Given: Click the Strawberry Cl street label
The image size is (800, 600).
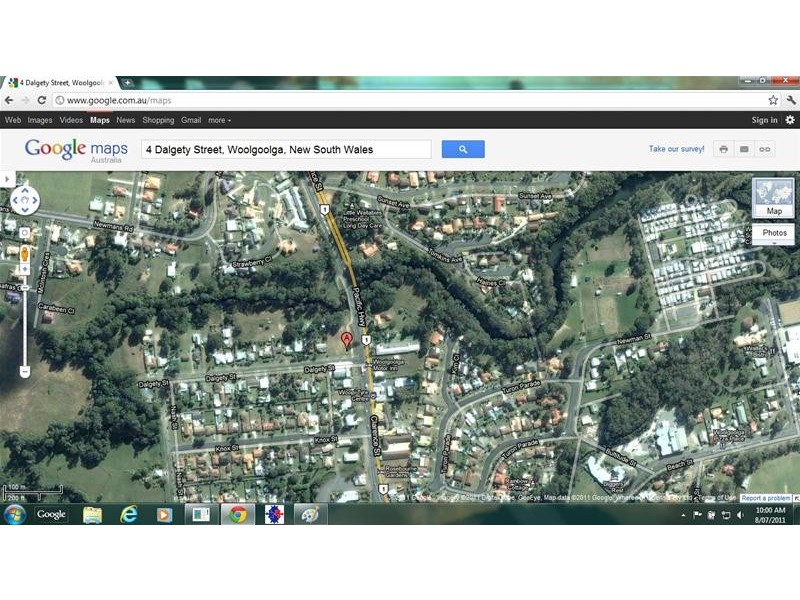Looking at the screenshot, I should coord(252,262).
